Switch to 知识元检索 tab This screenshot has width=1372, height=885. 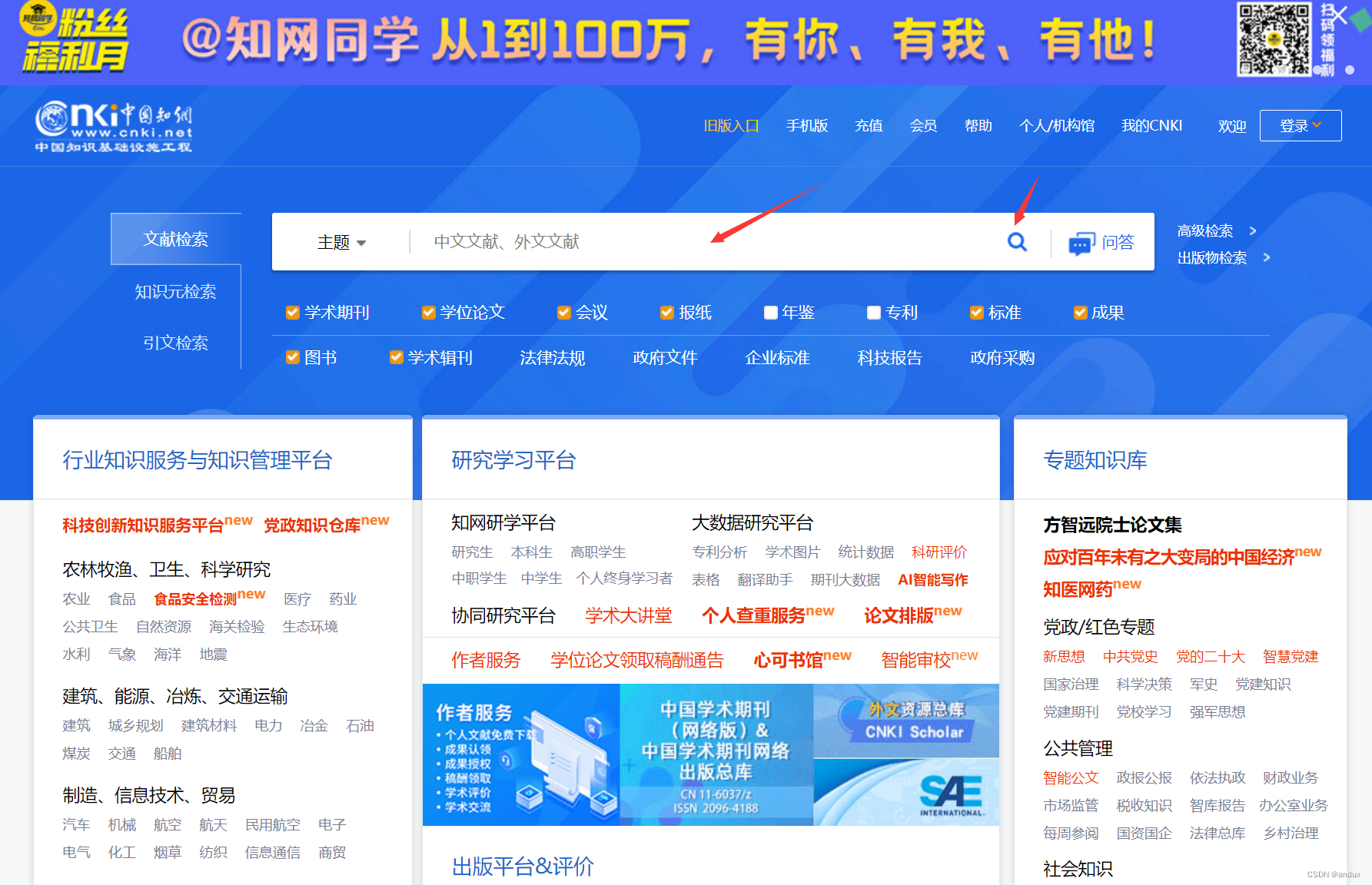(175, 292)
